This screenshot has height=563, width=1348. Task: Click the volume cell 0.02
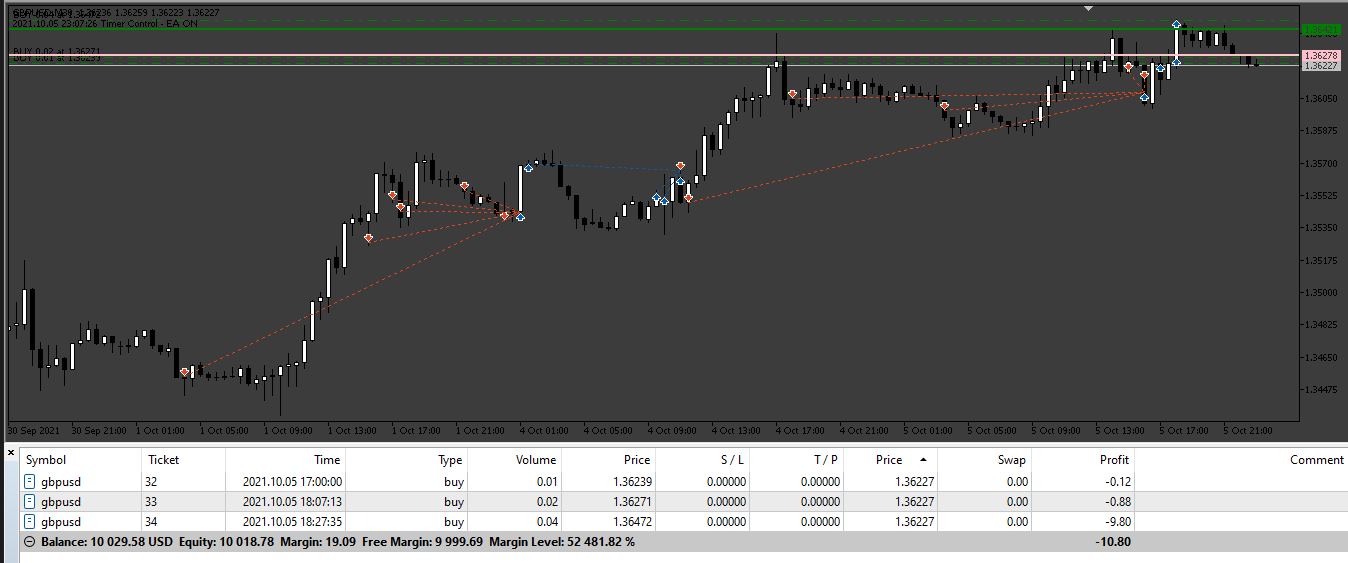(545, 501)
